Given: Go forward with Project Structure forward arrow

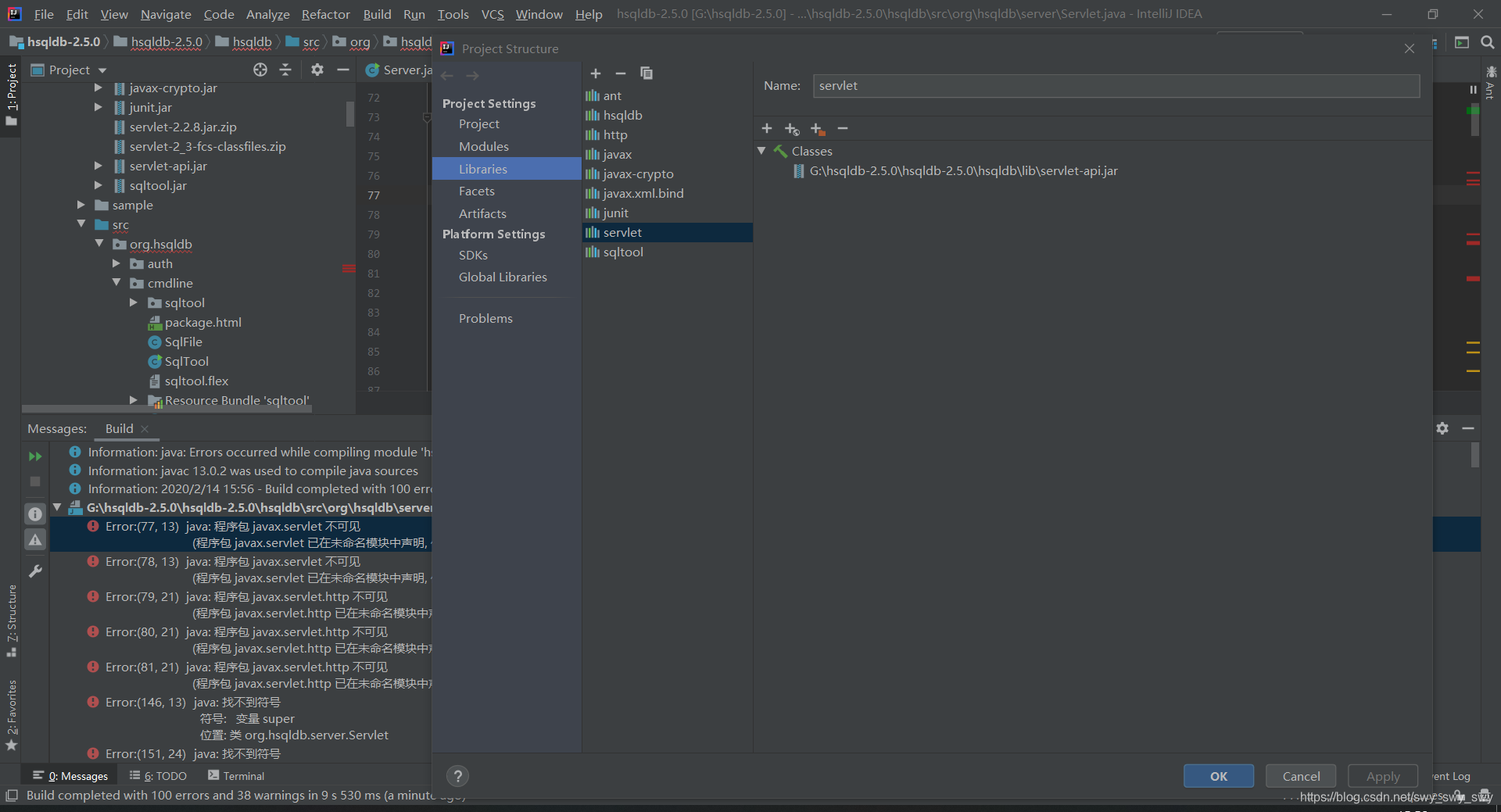Looking at the screenshot, I should pos(472,76).
